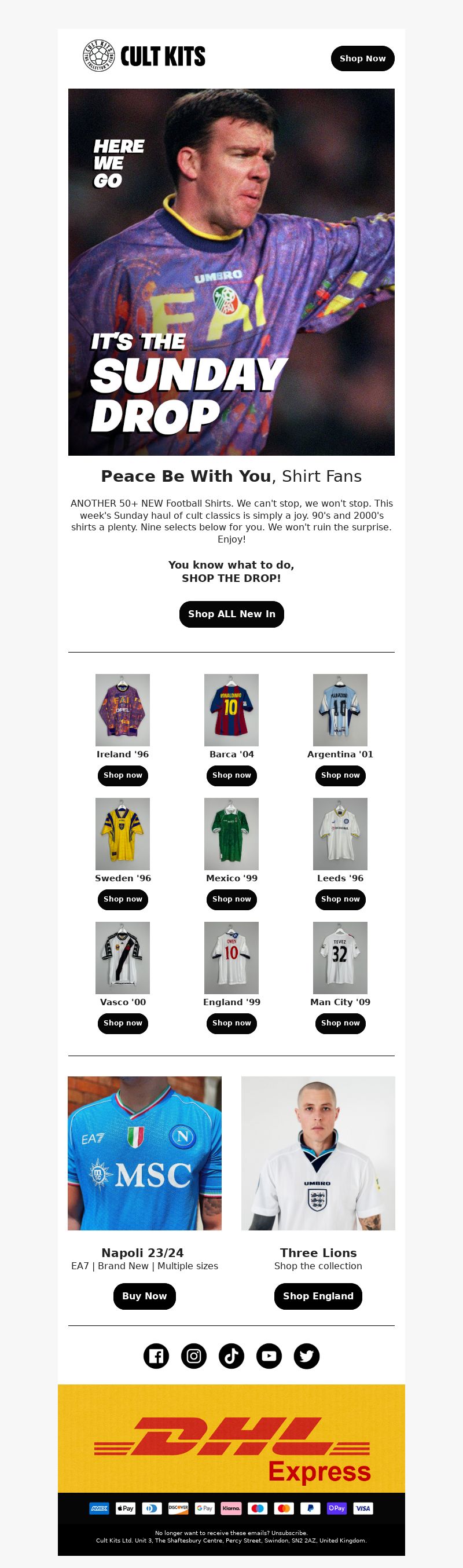Open the YouTube social icon

(x=269, y=1355)
